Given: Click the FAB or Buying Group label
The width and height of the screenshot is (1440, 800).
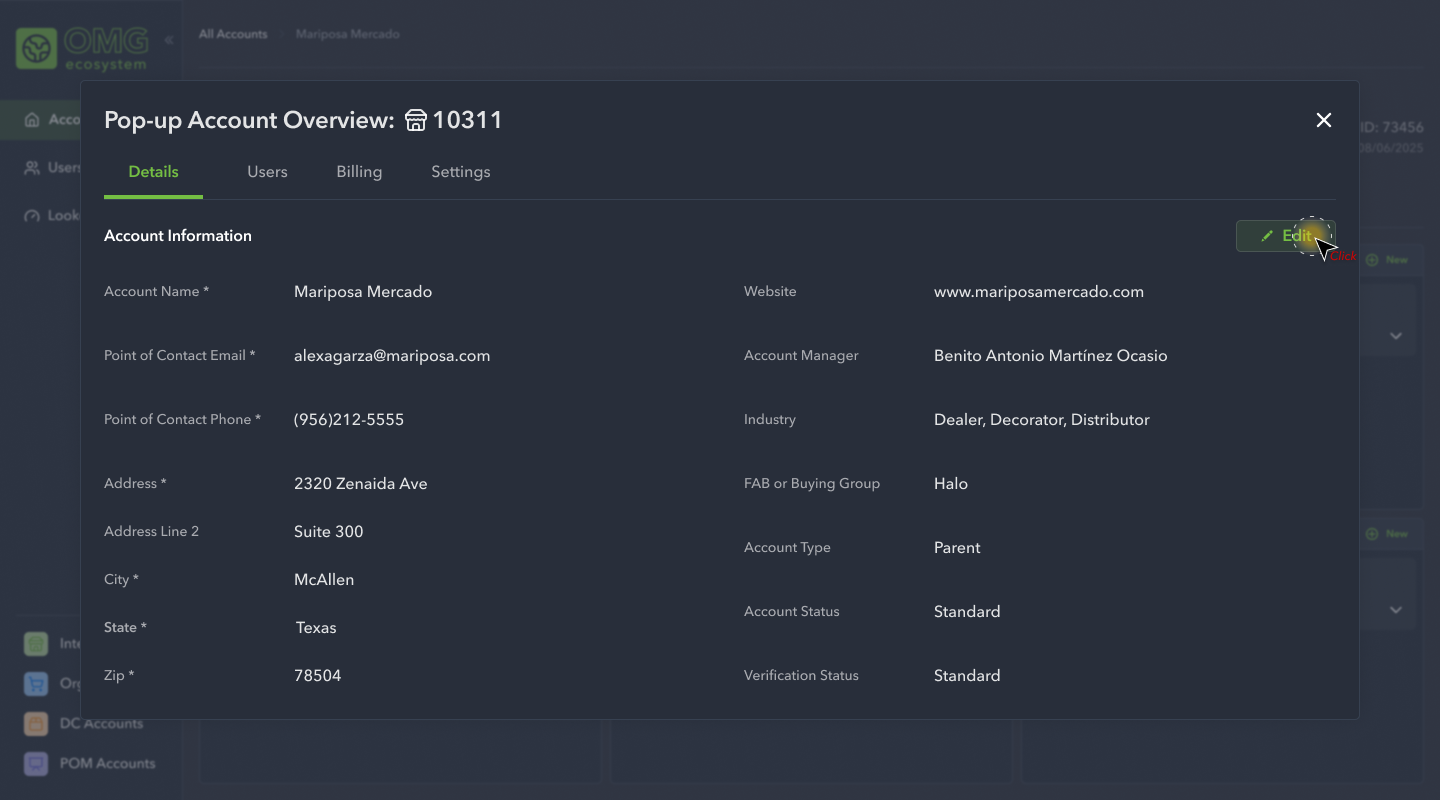Looking at the screenshot, I should [x=812, y=483].
